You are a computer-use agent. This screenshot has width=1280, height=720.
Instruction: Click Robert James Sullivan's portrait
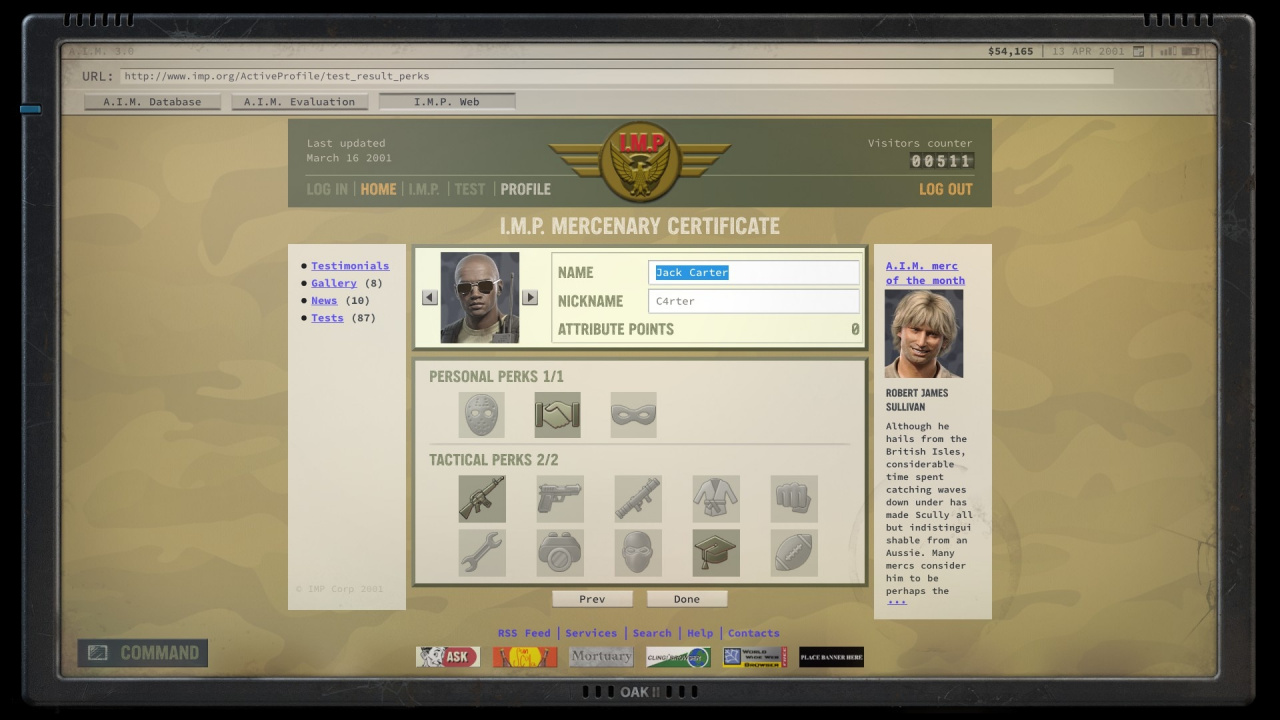pyautogui.click(x=924, y=334)
